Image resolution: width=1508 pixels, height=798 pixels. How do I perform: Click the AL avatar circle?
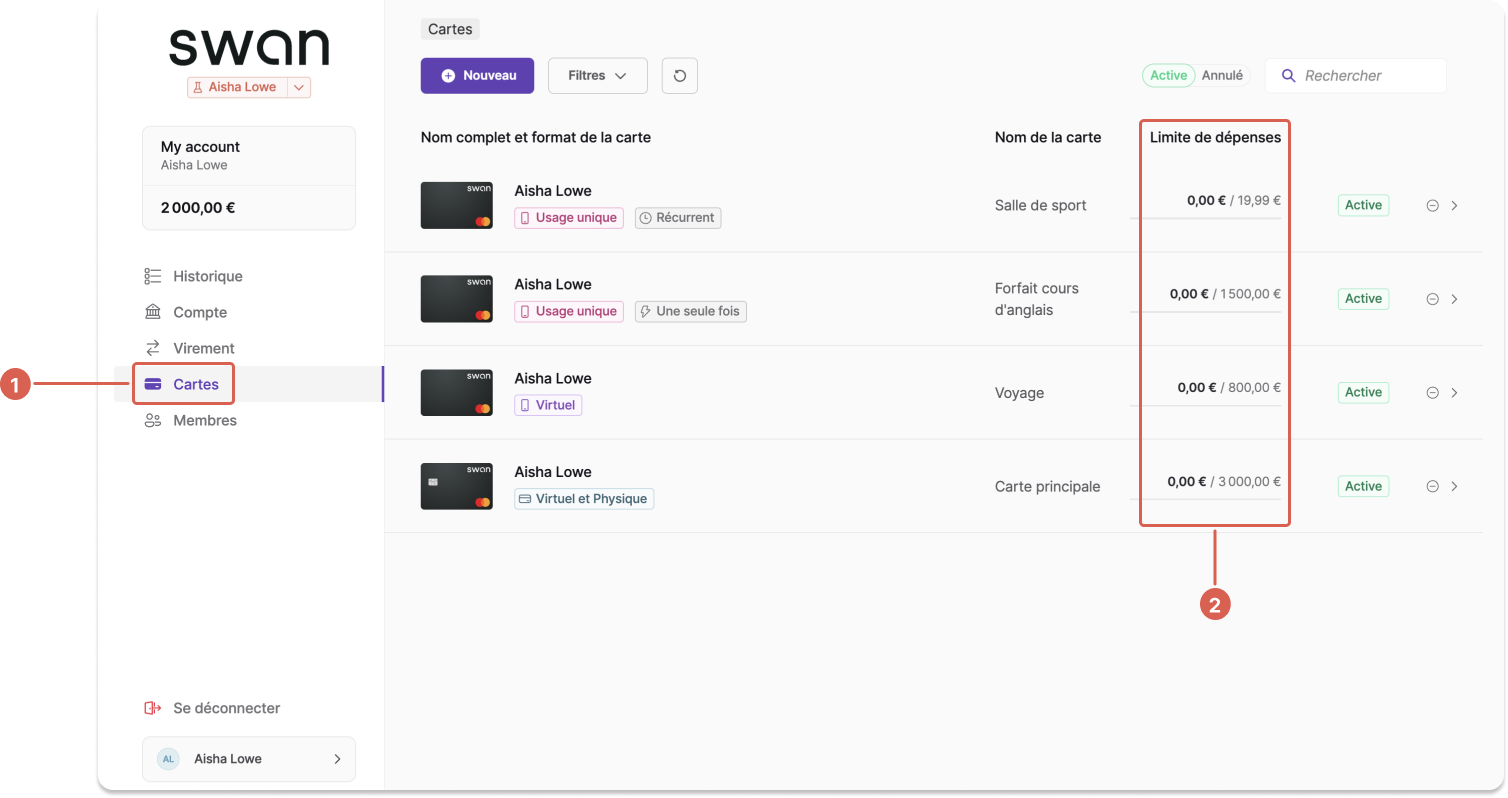click(x=168, y=759)
